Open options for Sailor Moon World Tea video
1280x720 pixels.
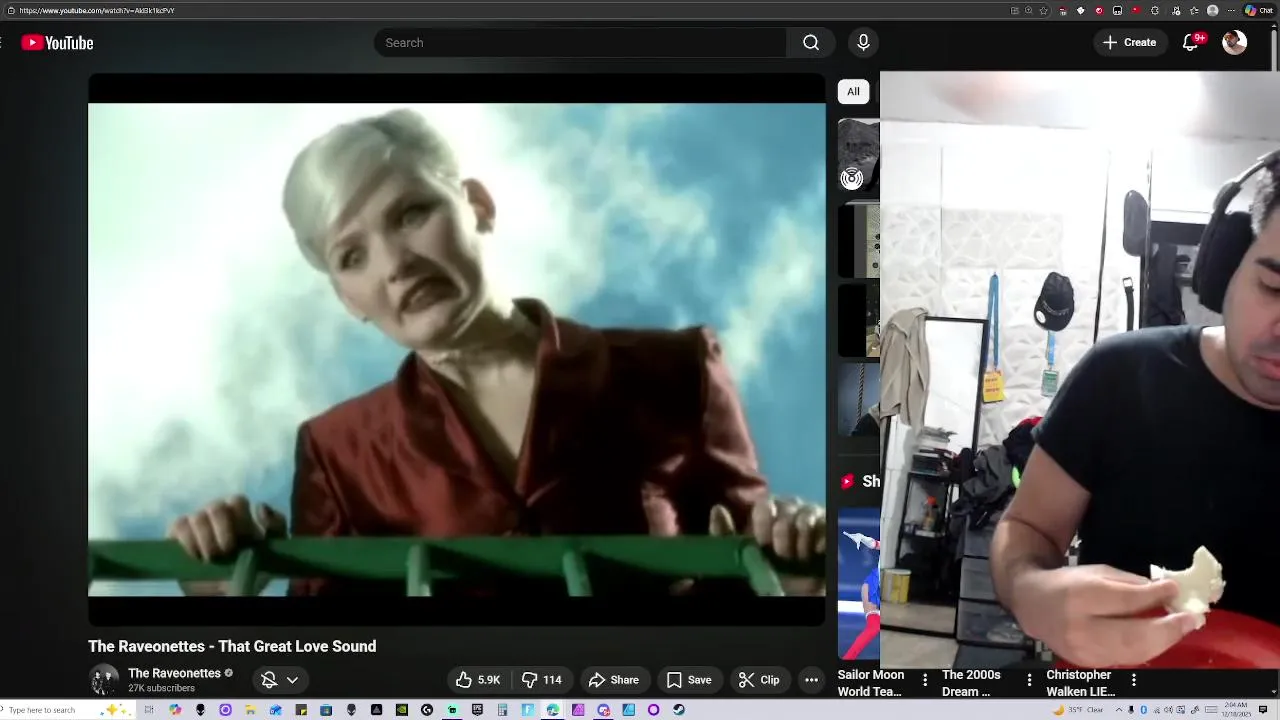925,680
